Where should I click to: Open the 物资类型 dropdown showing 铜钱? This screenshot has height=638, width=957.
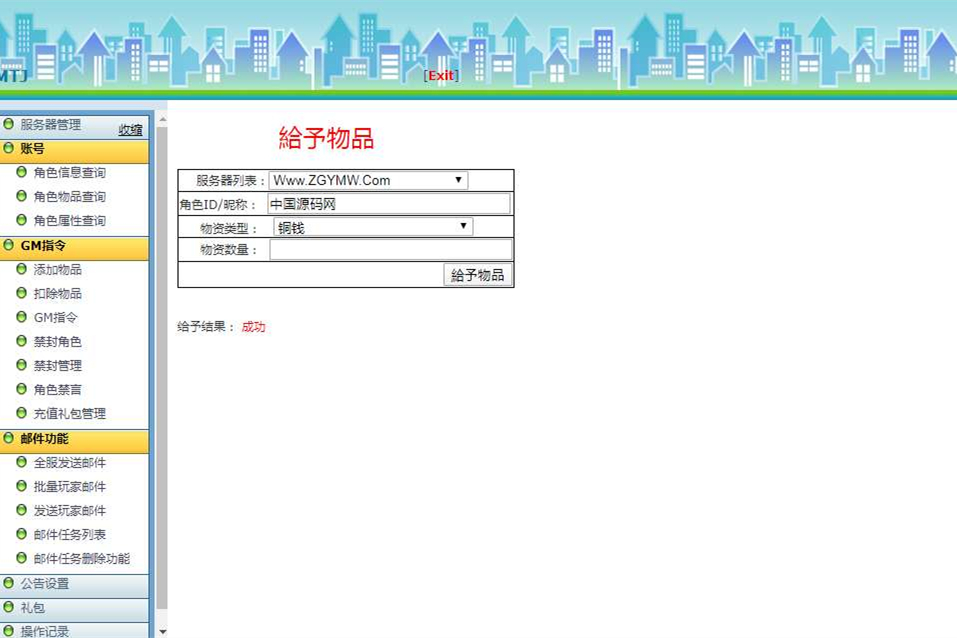(x=372, y=227)
